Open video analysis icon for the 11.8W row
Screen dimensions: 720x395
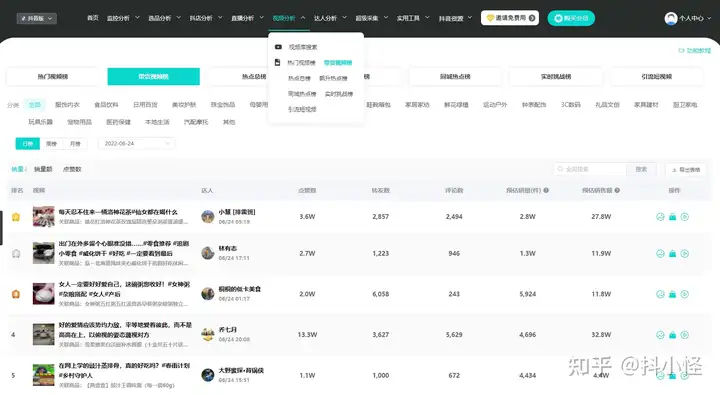pos(660,294)
